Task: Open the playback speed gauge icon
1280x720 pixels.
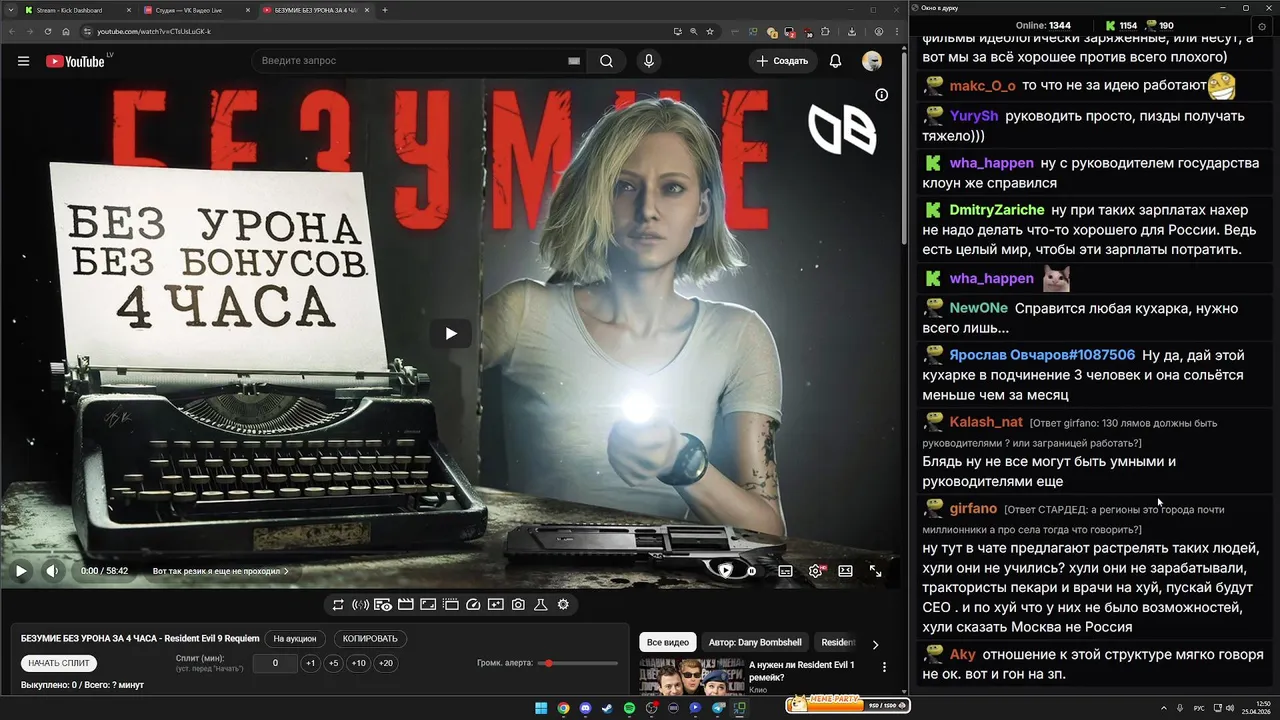Action: coord(473,604)
